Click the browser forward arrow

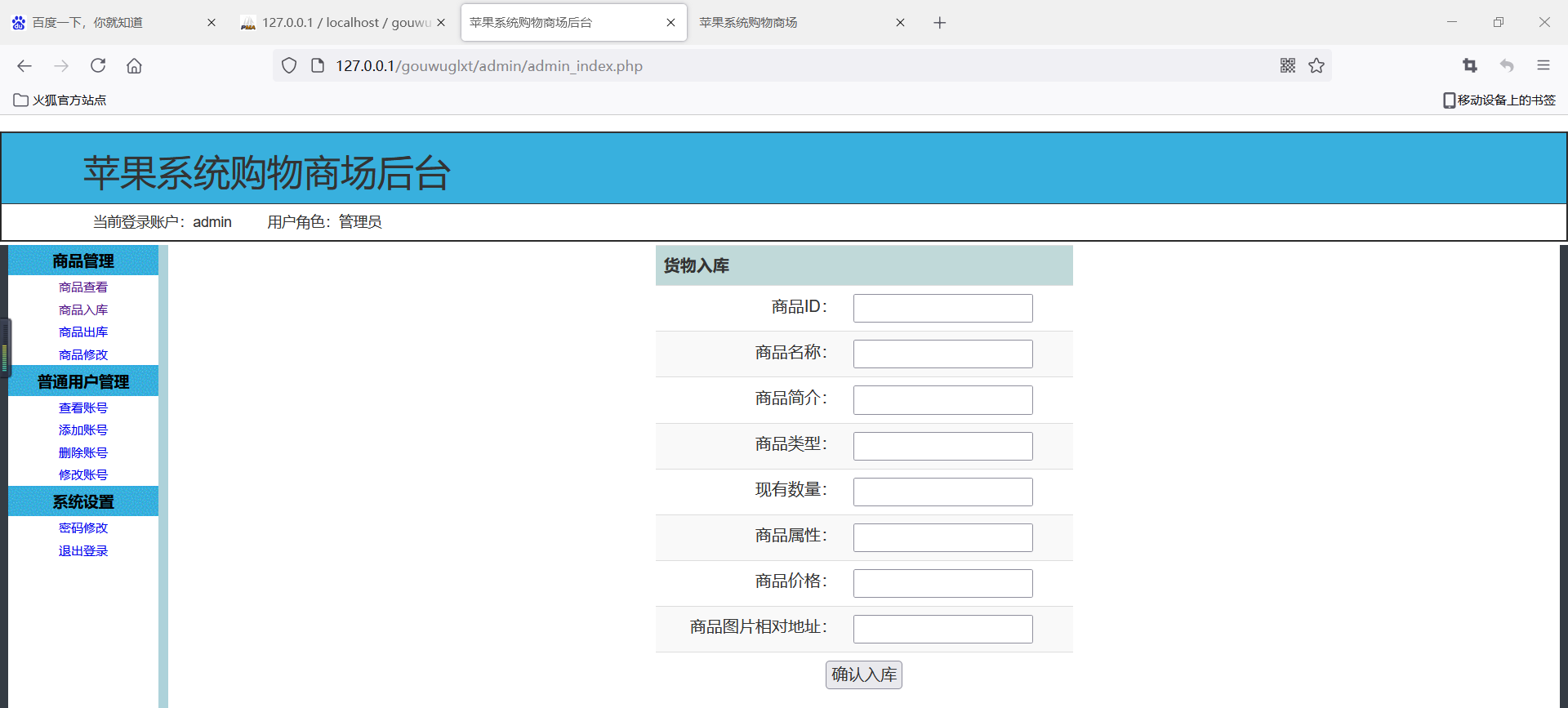click(61, 66)
